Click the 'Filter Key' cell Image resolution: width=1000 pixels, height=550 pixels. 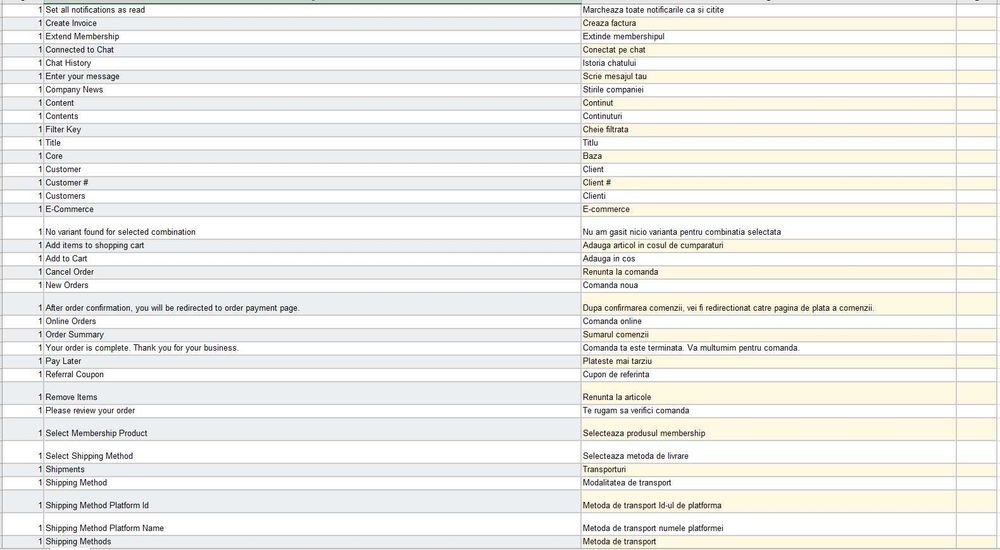click(x=312, y=130)
